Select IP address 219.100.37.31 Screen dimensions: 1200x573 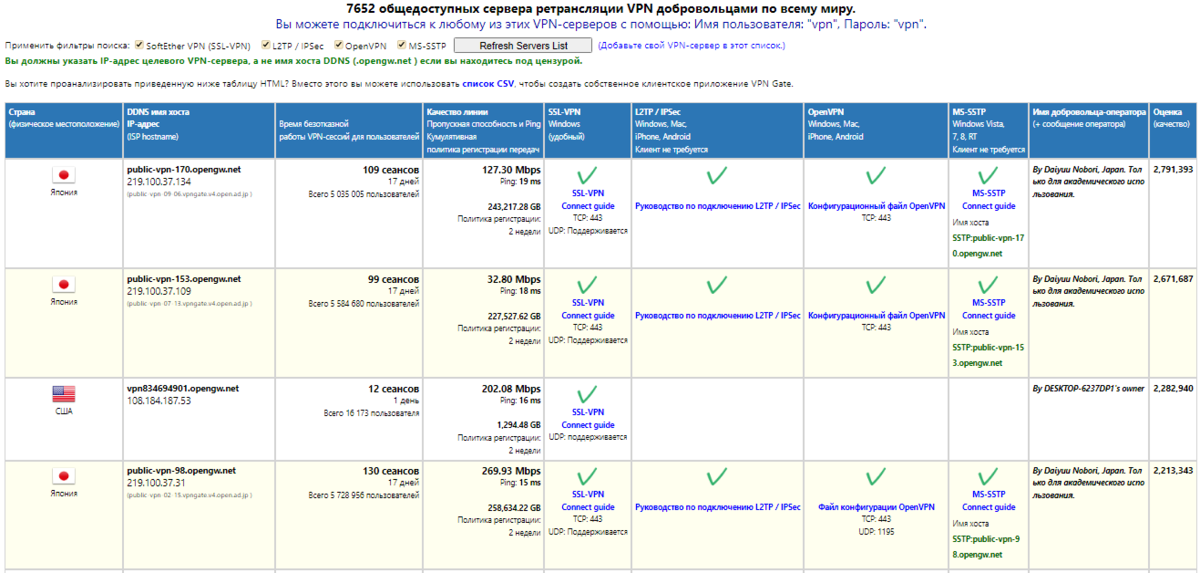[156, 482]
